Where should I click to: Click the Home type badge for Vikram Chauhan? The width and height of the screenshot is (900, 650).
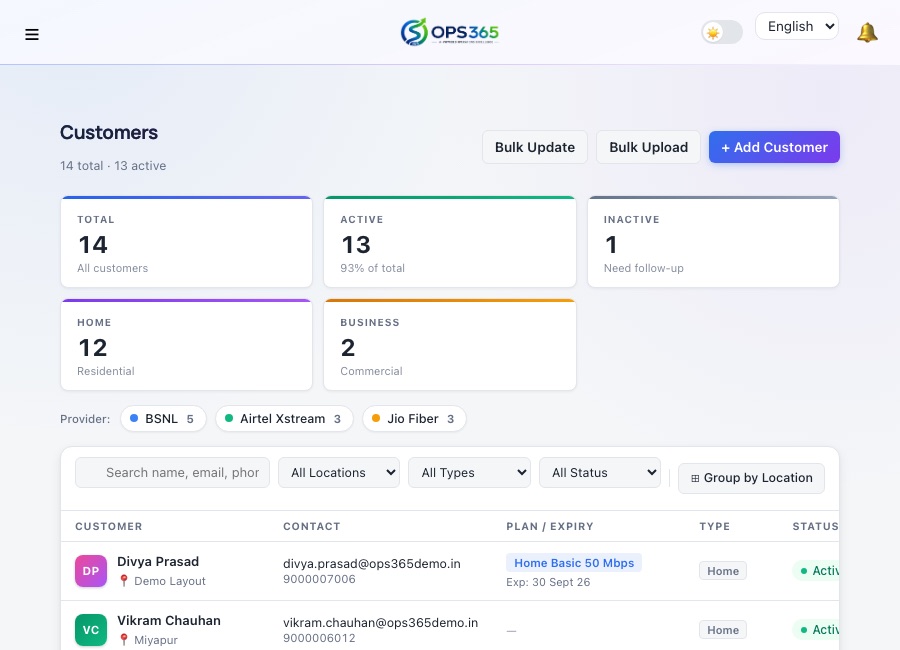click(723, 630)
